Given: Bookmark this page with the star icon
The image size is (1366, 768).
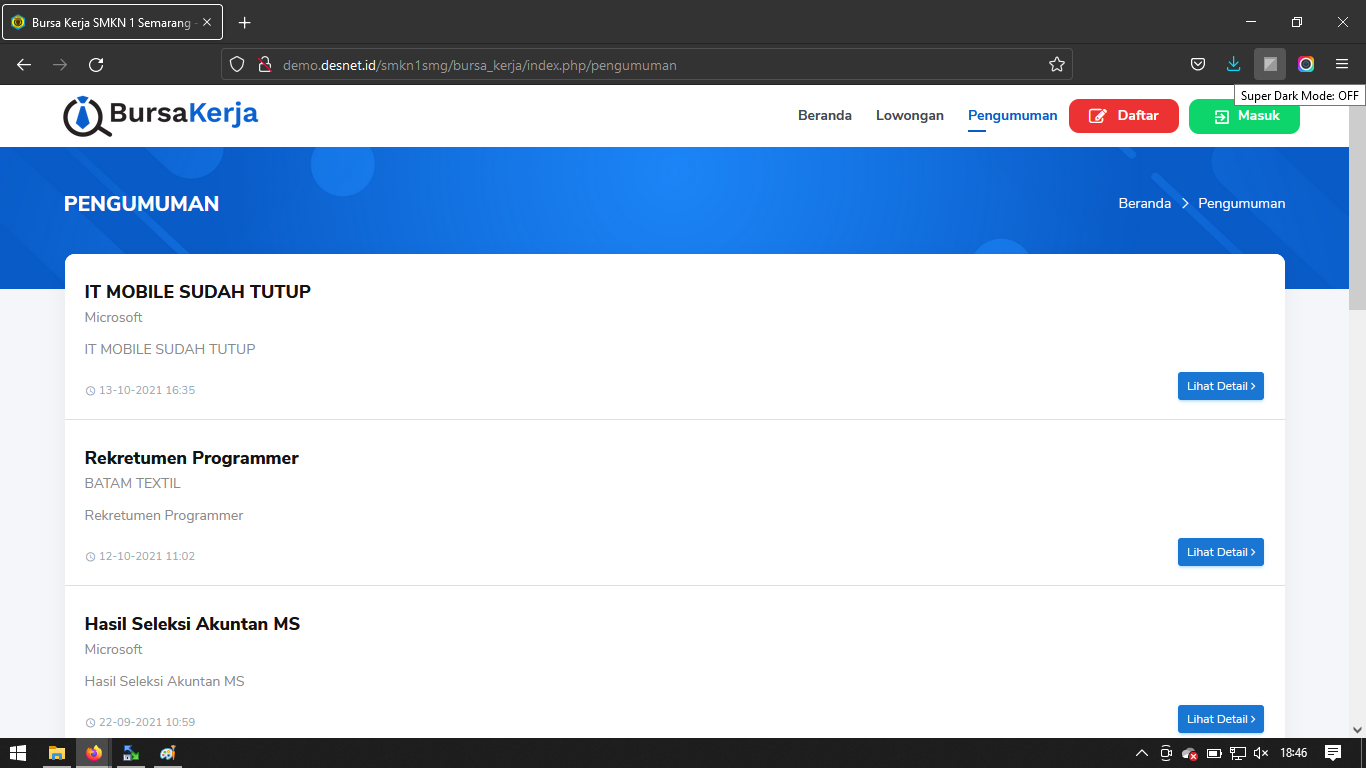Looking at the screenshot, I should click(x=1056, y=65).
